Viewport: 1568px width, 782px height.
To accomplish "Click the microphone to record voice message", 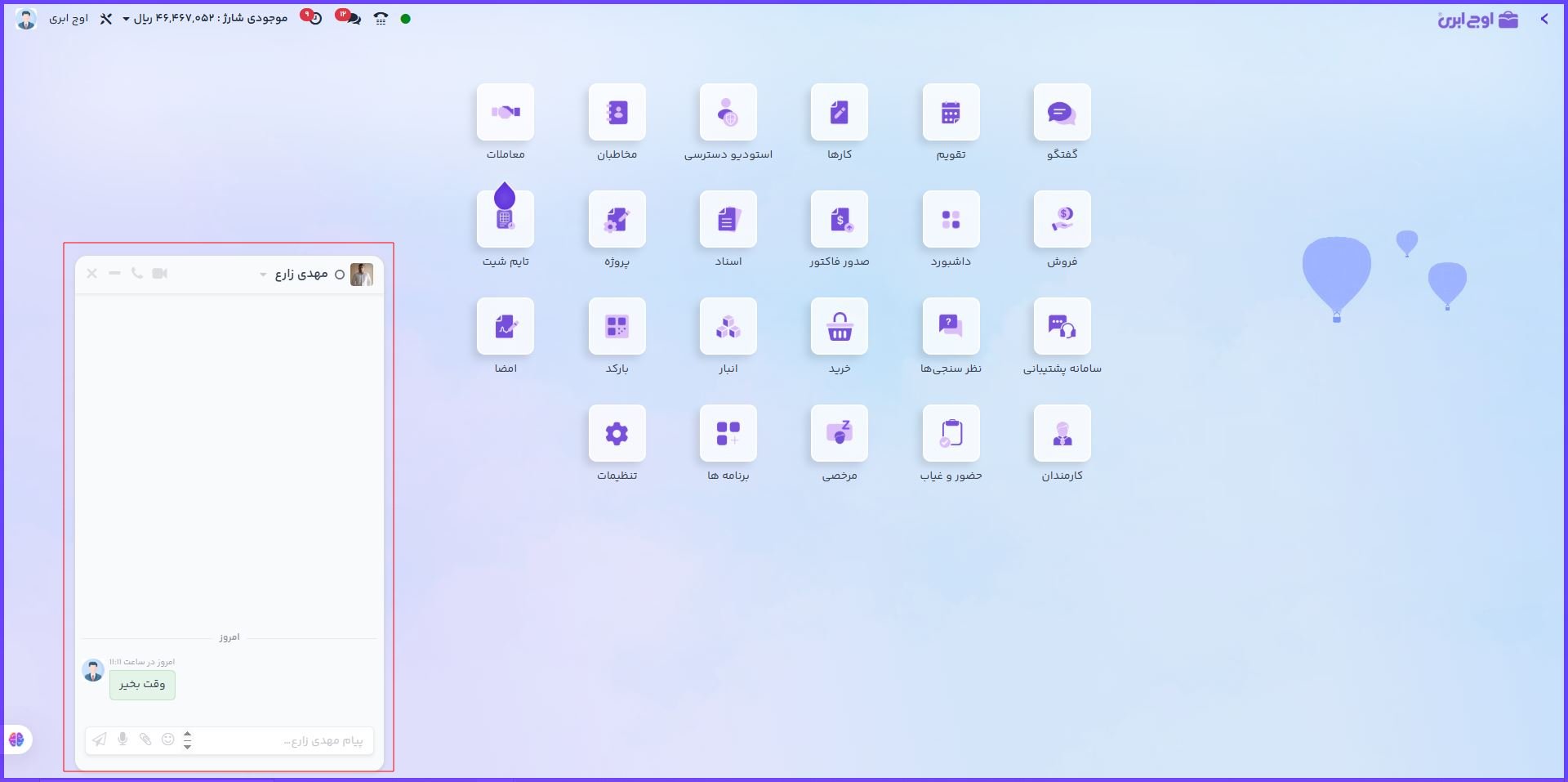I will pyautogui.click(x=122, y=740).
